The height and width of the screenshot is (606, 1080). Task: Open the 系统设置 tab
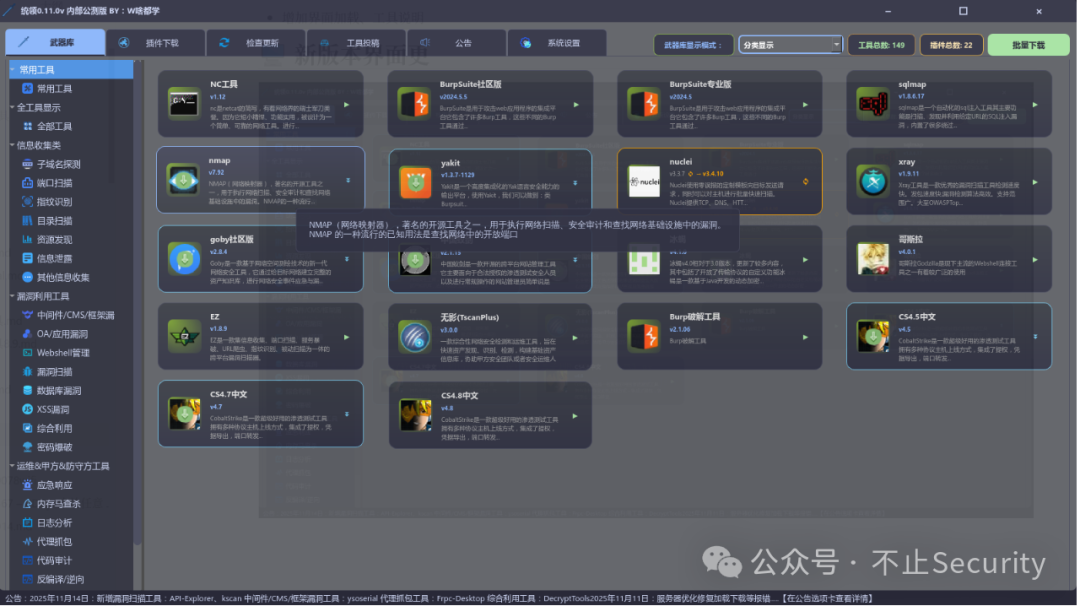(x=557, y=43)
